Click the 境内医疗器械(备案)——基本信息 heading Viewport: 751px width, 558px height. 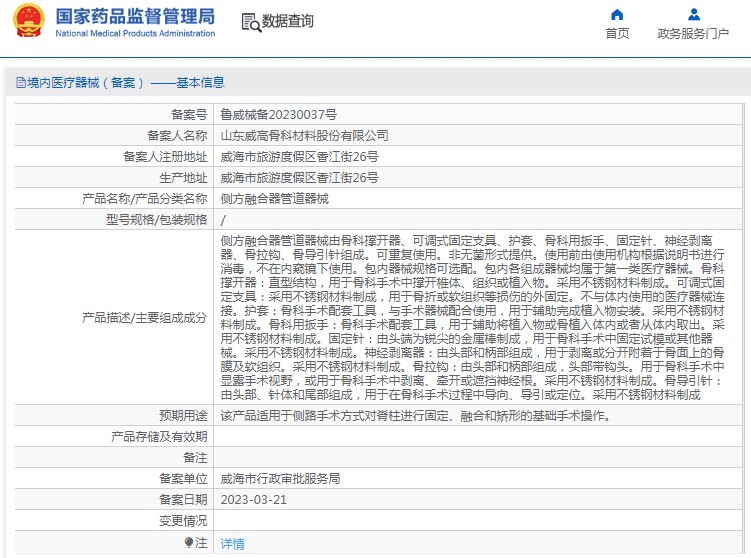[x=125, y=83]
